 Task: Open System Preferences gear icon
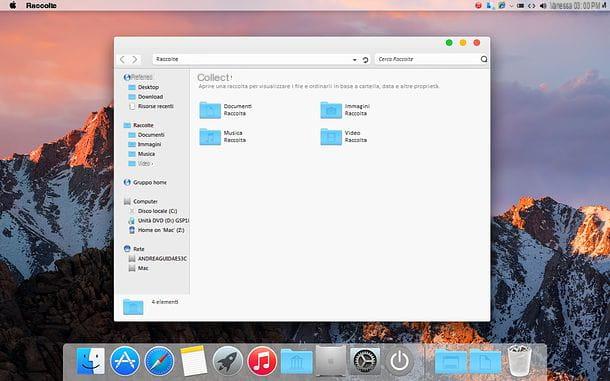(x=365, y=361)
